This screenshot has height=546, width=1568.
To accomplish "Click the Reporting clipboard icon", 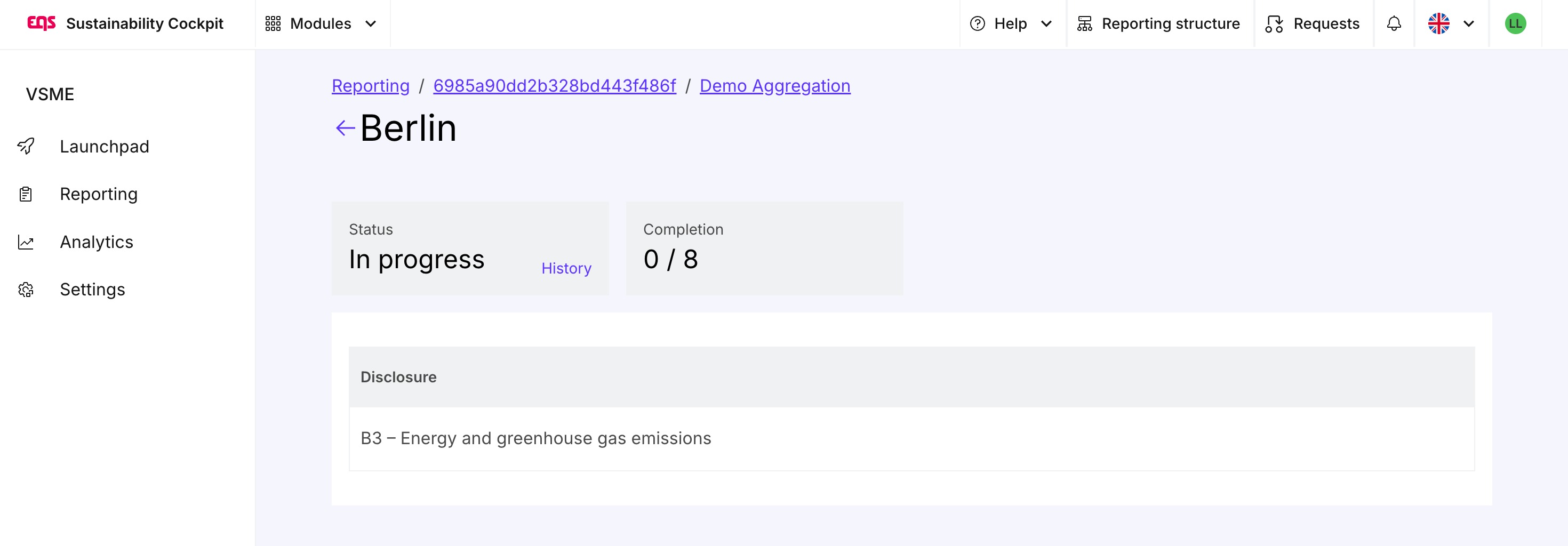I will (26, 194).
